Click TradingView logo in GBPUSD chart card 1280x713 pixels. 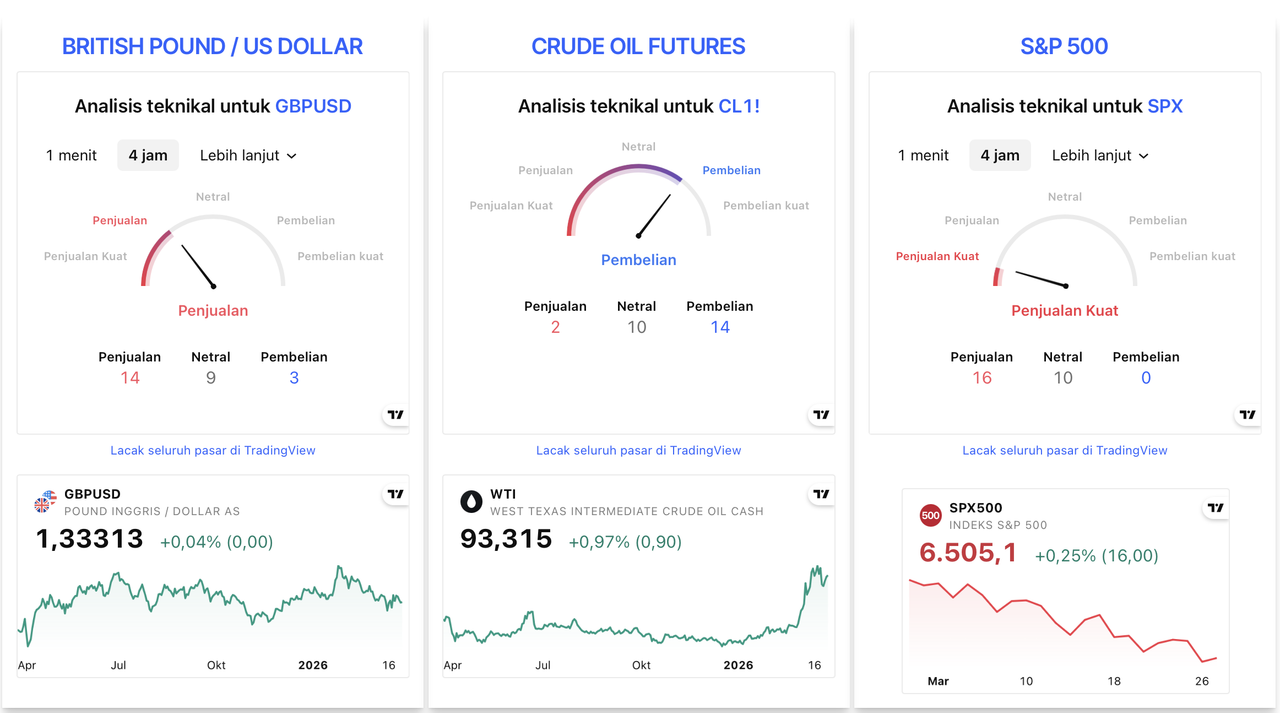click(x=396, y=494)
